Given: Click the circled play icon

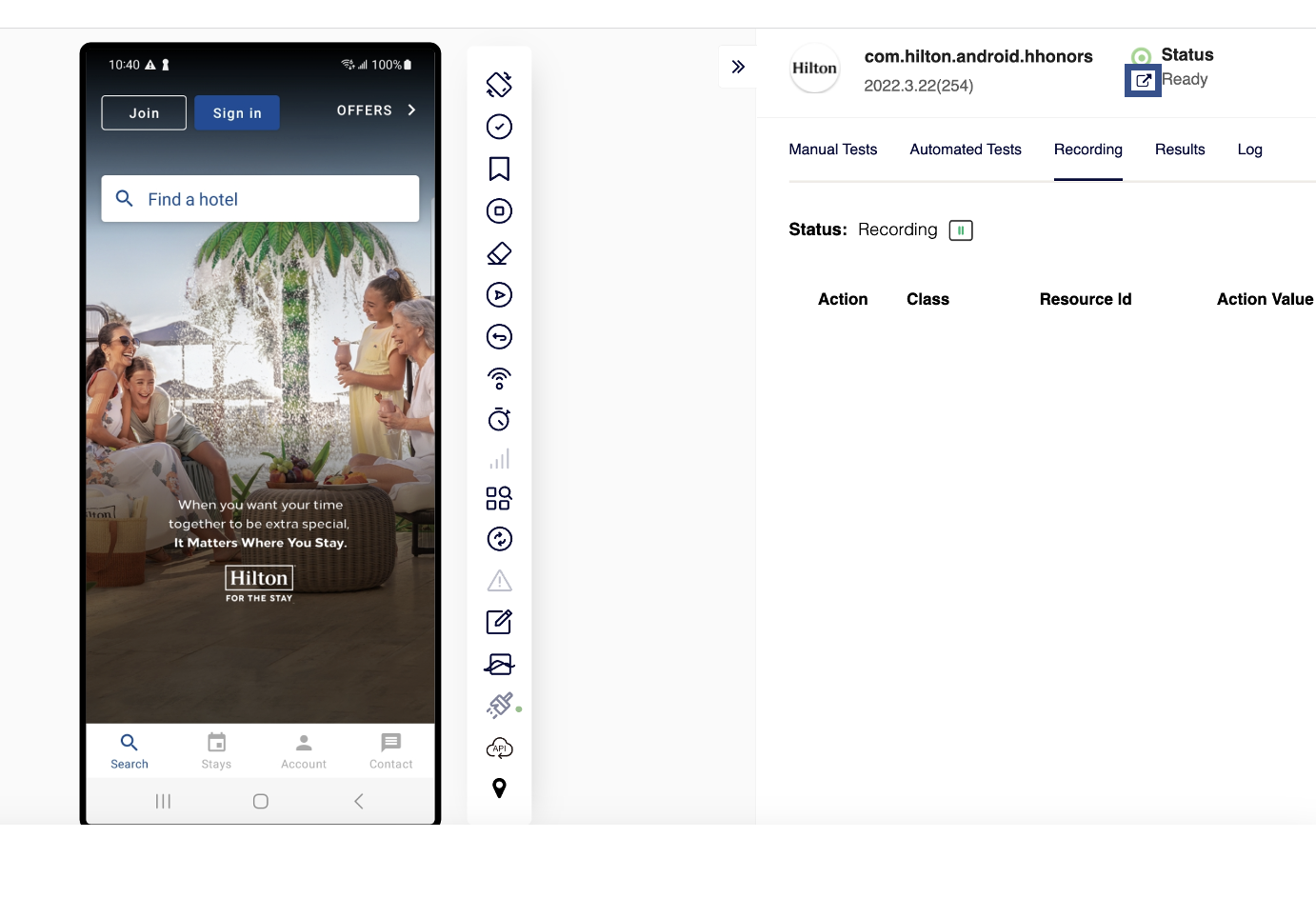Looking at the screenshot, I should pyautogui.click(x=499, y=295).
